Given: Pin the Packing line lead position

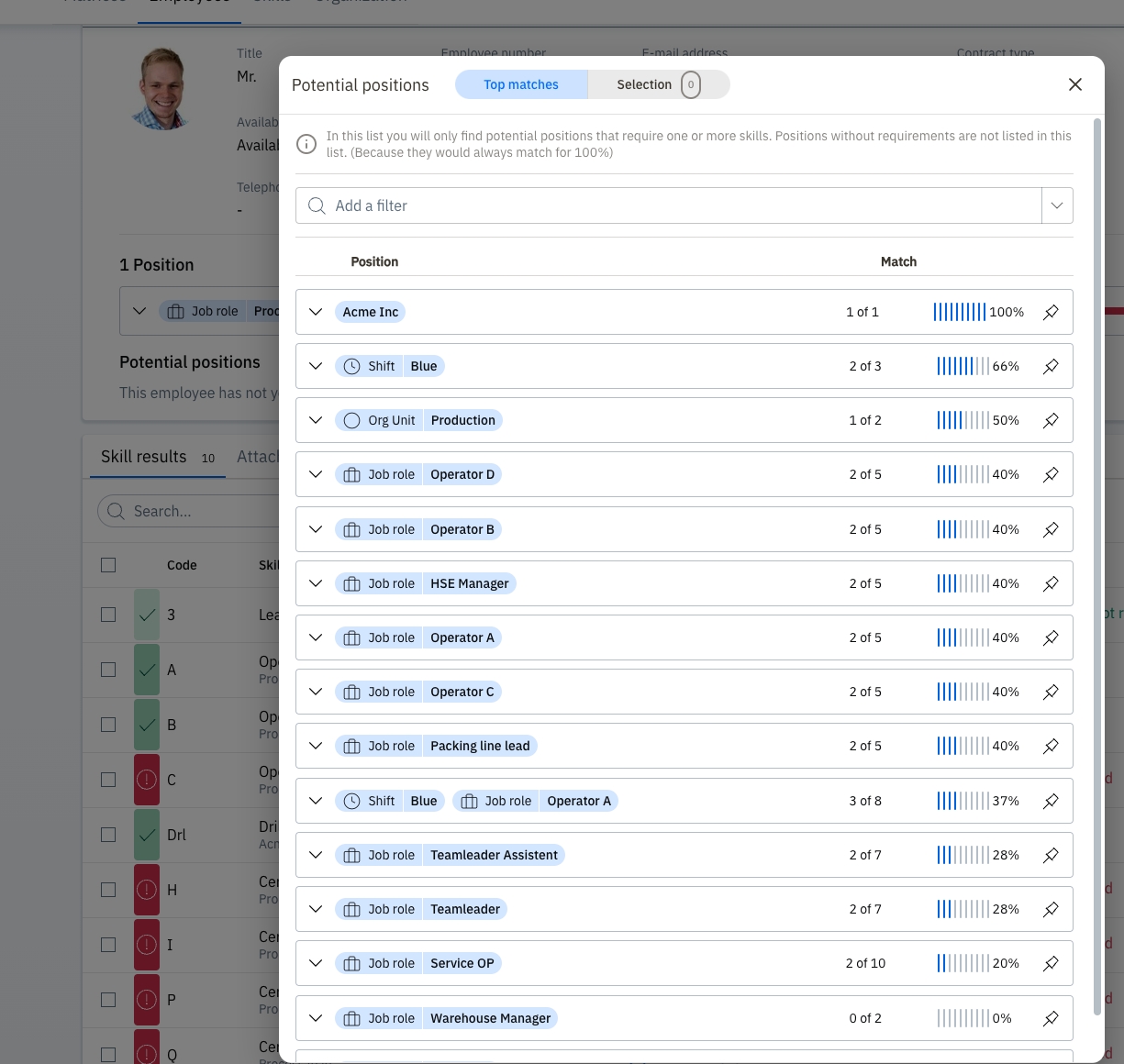Looking at the screenshot, I should [x=1051, y=746].
